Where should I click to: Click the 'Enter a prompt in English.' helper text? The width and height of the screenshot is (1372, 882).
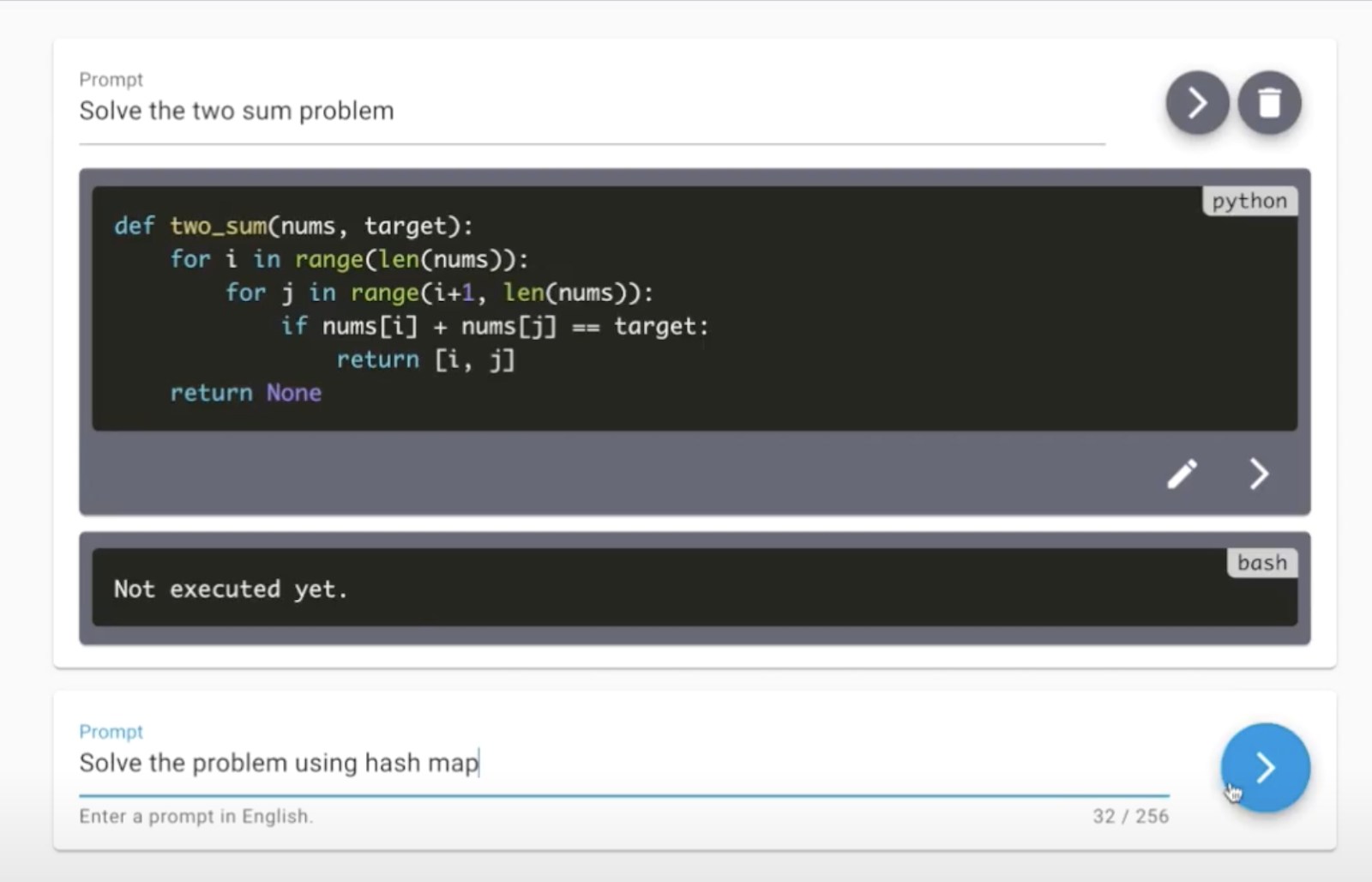pyautogui.click(x=196, y=816)
